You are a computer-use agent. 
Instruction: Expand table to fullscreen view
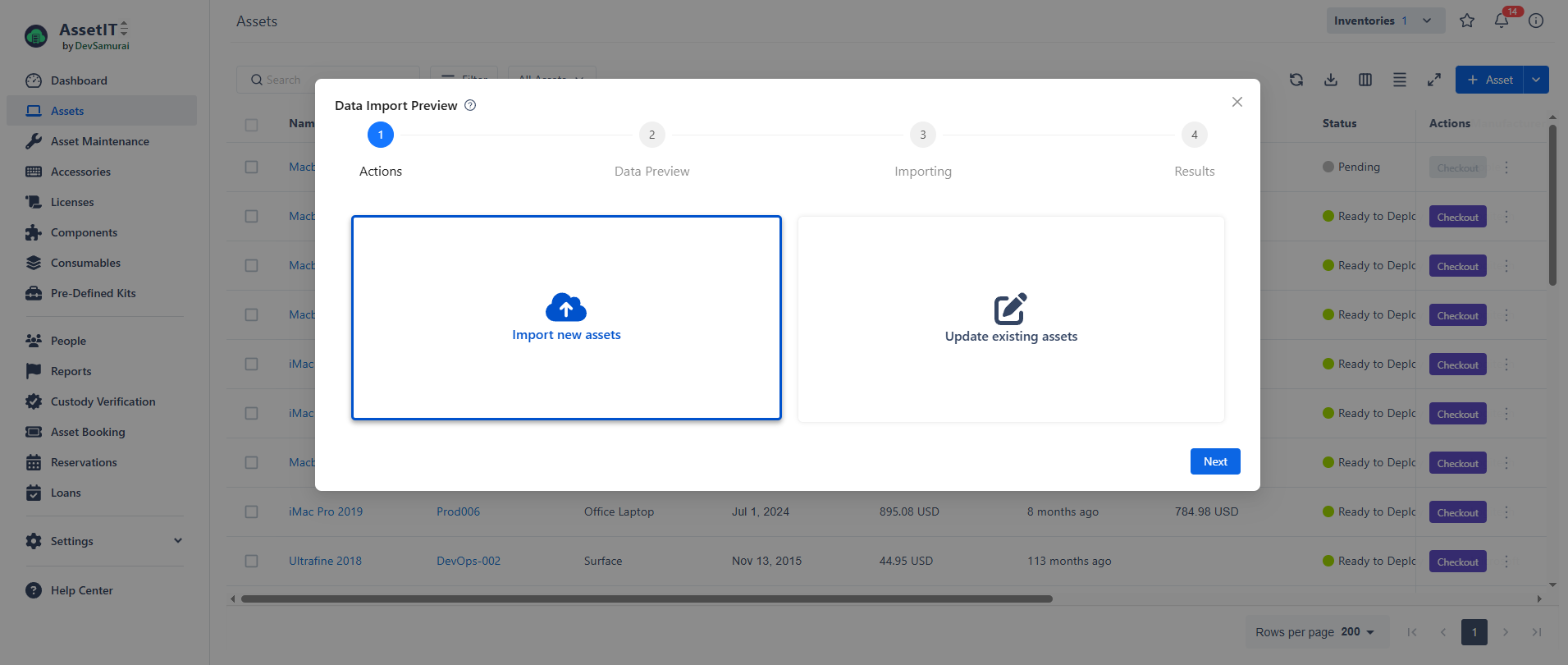pyautogui.click(x=1434, y=80)
